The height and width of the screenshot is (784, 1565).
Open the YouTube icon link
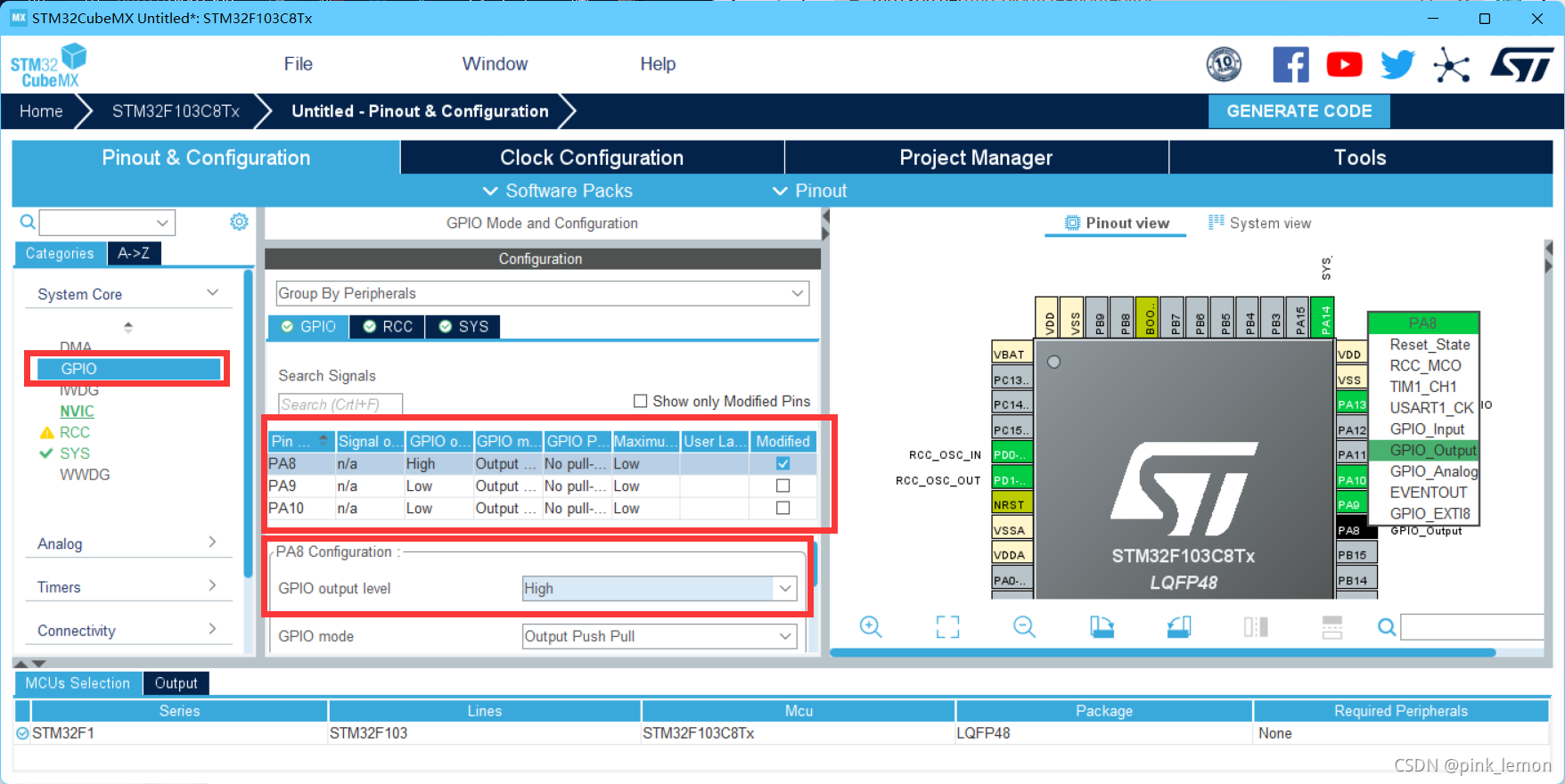pos(1344,64)
